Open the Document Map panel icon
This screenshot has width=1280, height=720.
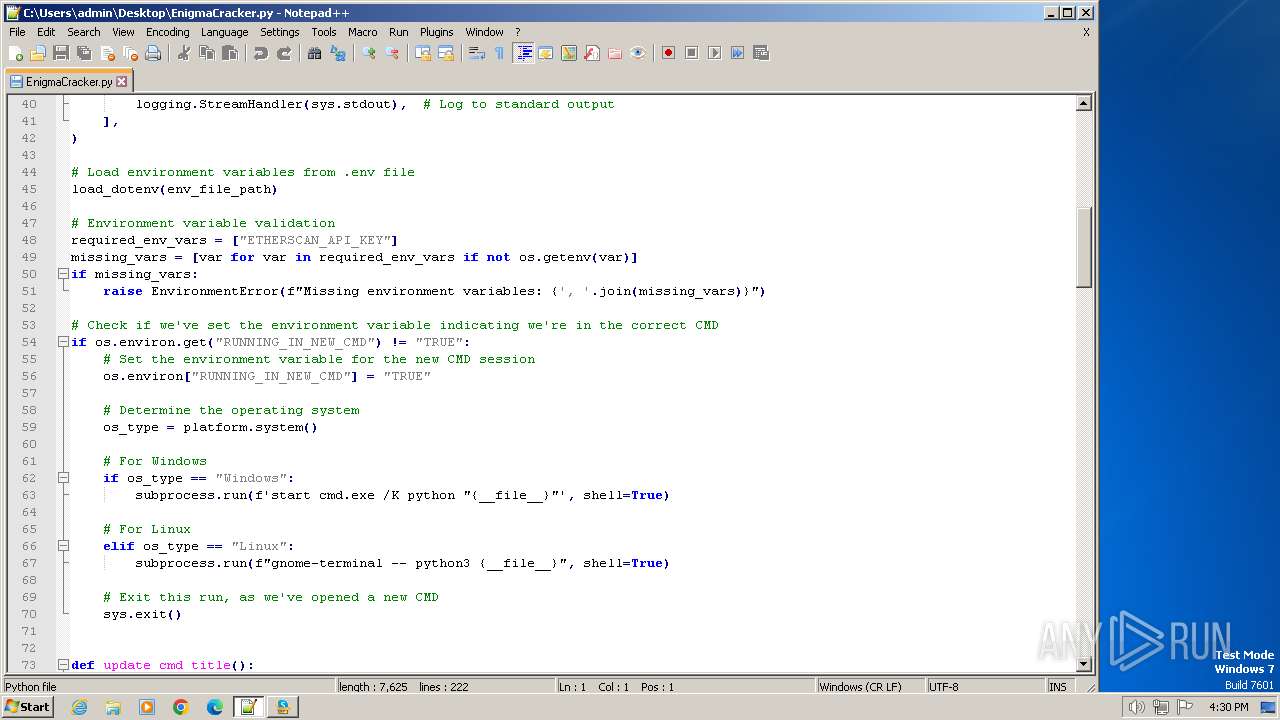pyautogui.click(x=569, y=53)
